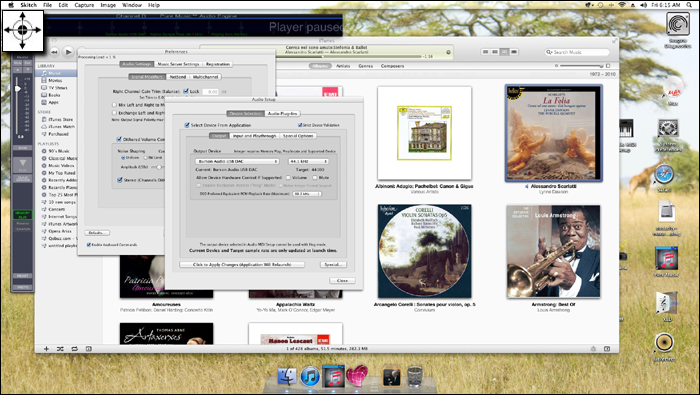Enable Exchange Left and Right checkbox
The image size is (700, 395).
(115, 113)
